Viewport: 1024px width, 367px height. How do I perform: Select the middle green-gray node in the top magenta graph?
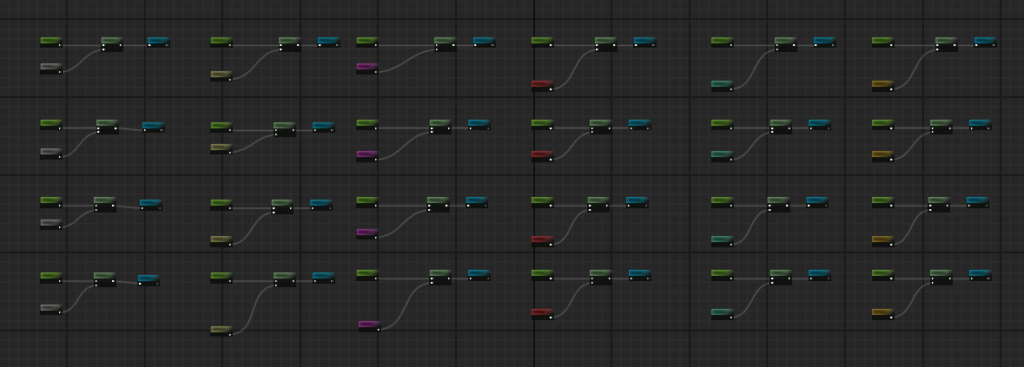point(445,44)
